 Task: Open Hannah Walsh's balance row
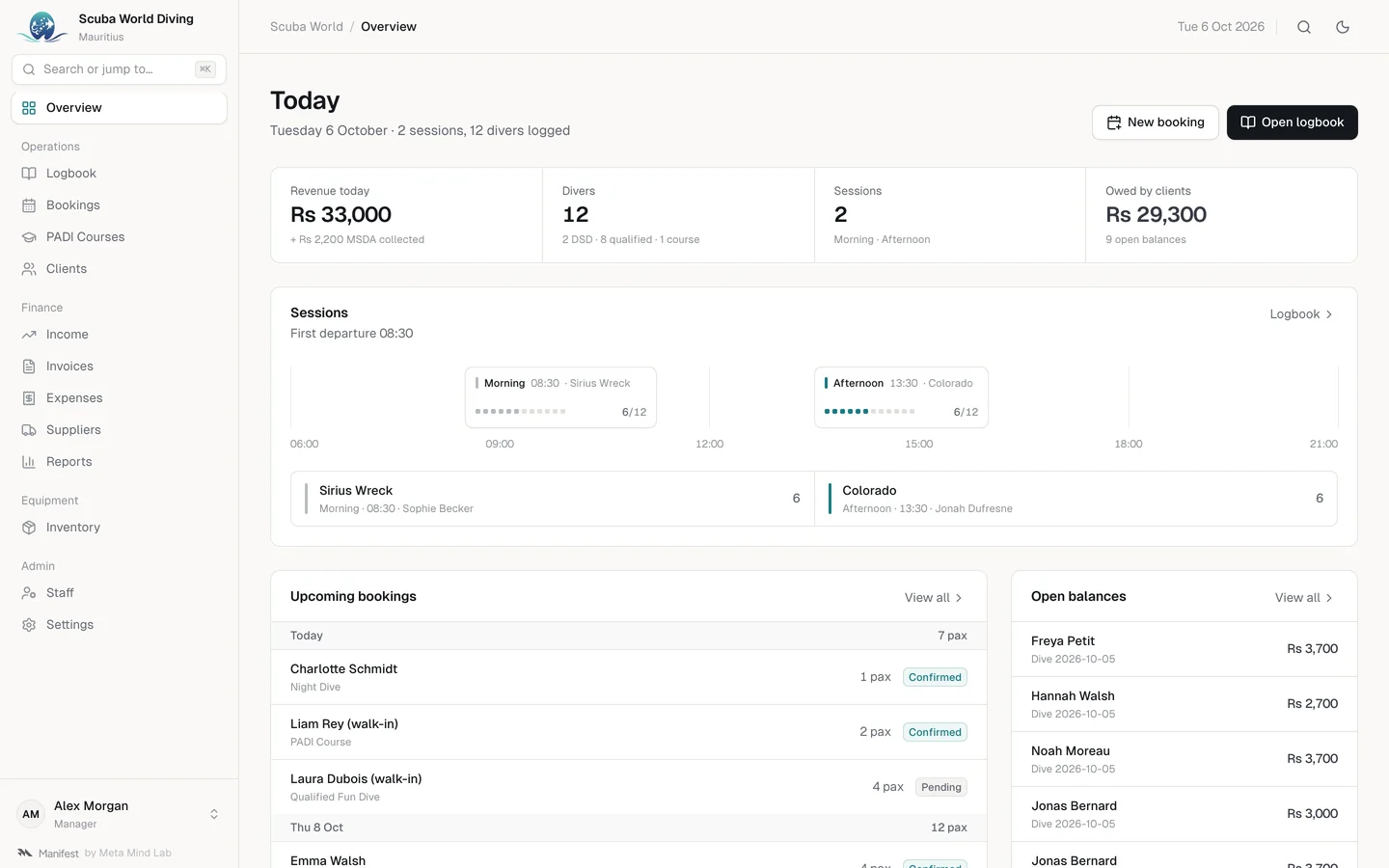point(1185,704)
